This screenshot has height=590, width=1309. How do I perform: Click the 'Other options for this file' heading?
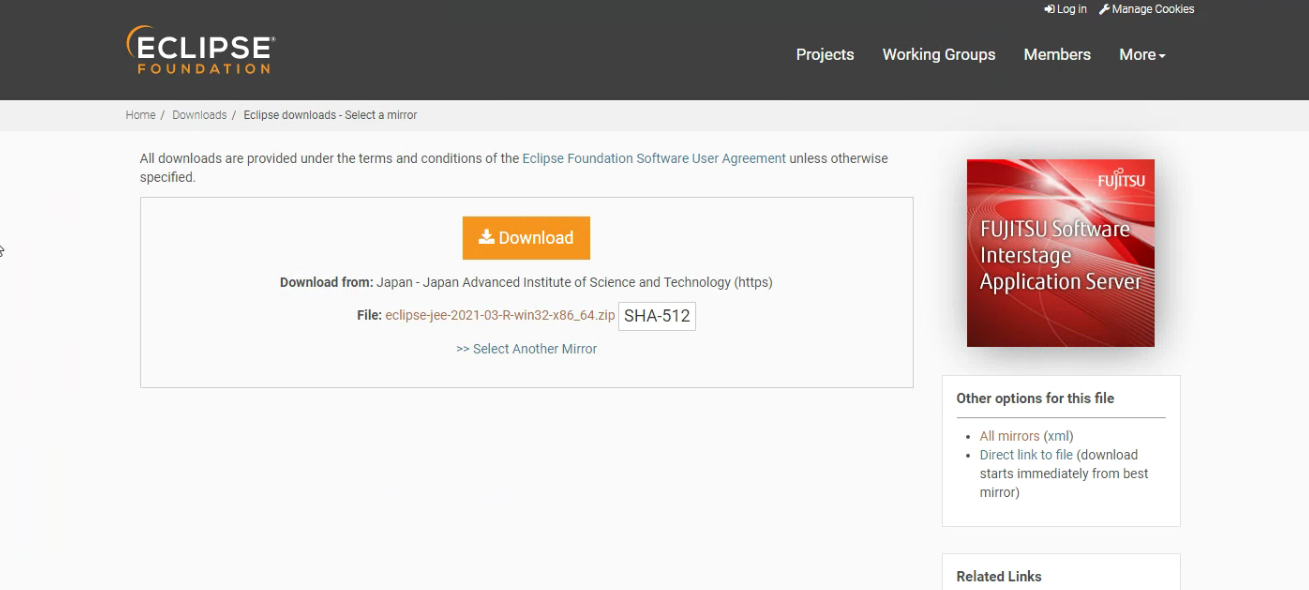tap(1035, 398)
